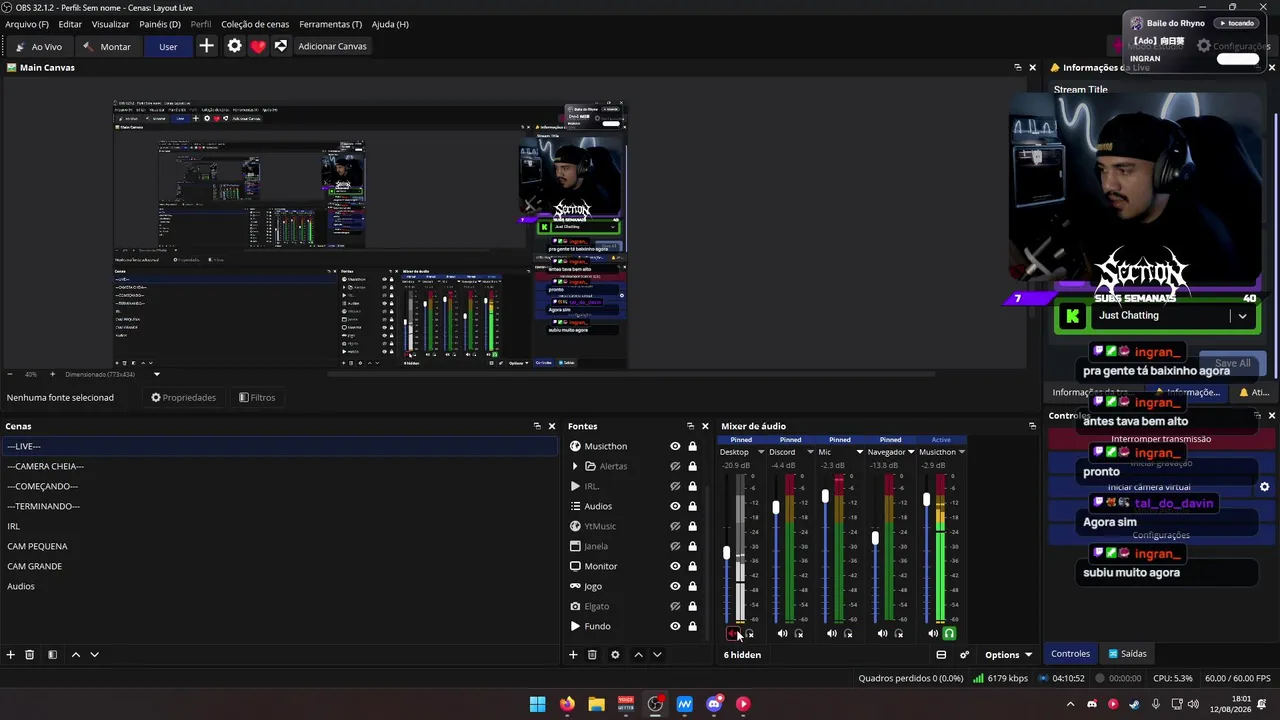This screenshot has width=1280, height=720.
Task: Expand the Alertas group
Action: point(575,466)
